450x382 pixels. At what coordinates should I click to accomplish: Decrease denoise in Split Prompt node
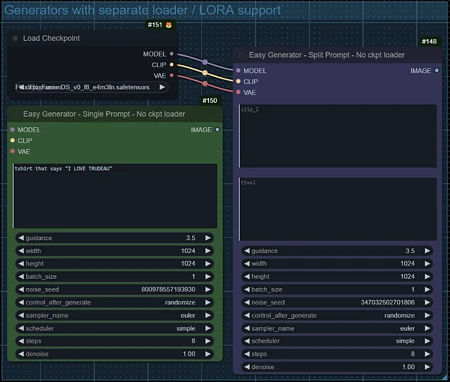(x=247, y=367)
